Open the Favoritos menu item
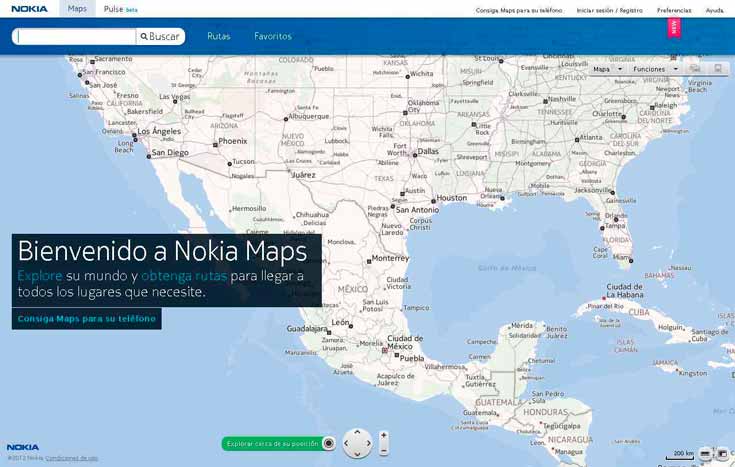The image size is (735, 467). [x=273, y=36]
